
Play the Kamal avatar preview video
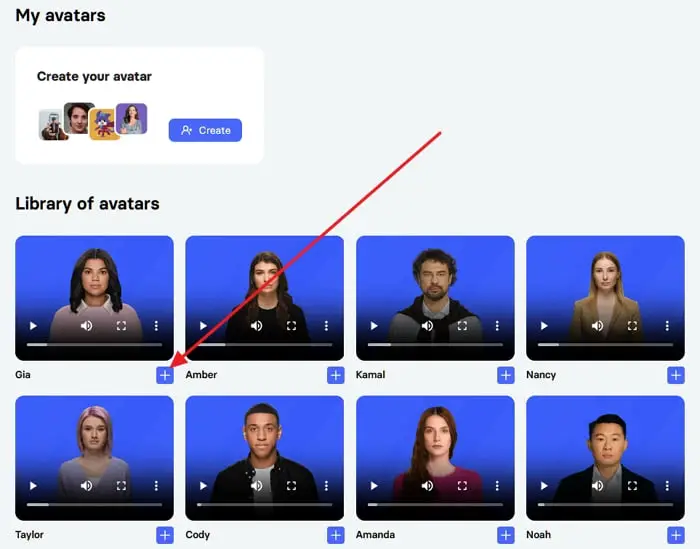coord(374,326)
